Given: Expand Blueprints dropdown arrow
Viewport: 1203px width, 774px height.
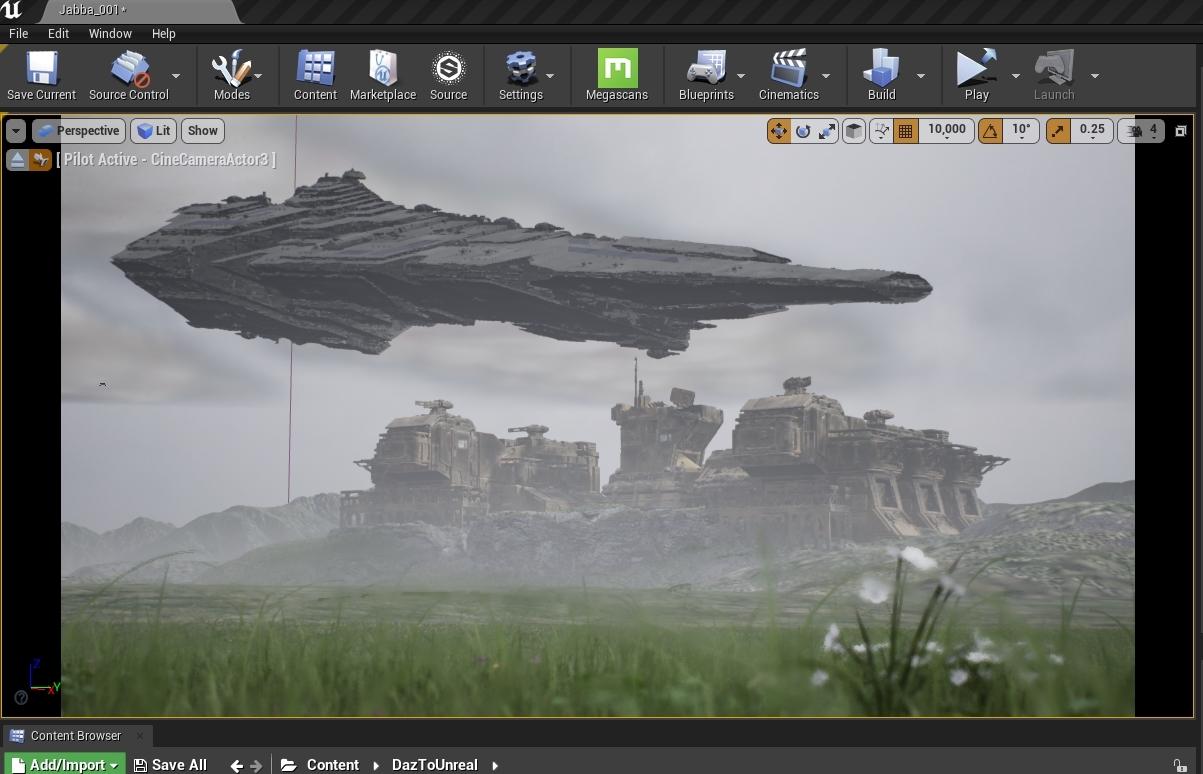Looking at the screenshot, I should [x=741, y=76].
